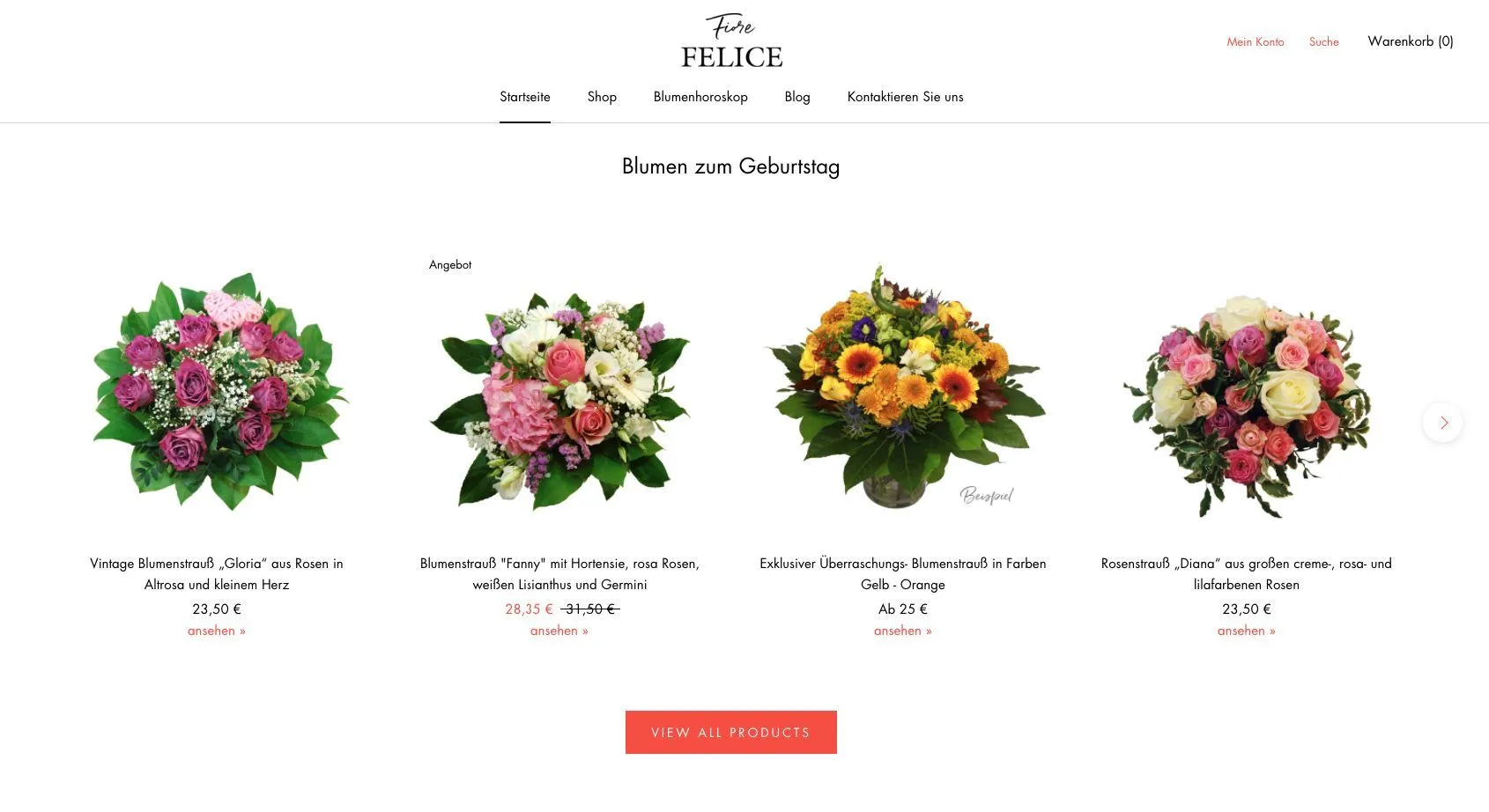1489x812 pixels.
Task: View Rosenstrauß Diana details
Action: point(1245,631)
